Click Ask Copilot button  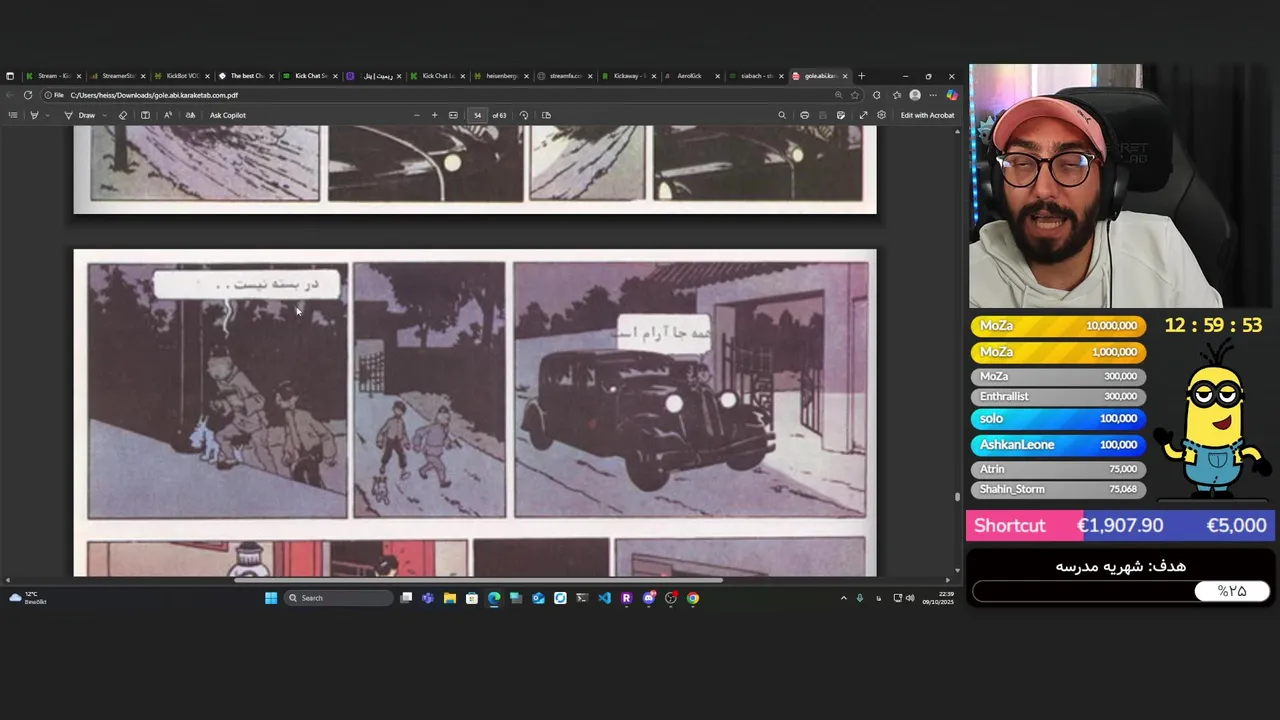point(227,115)
